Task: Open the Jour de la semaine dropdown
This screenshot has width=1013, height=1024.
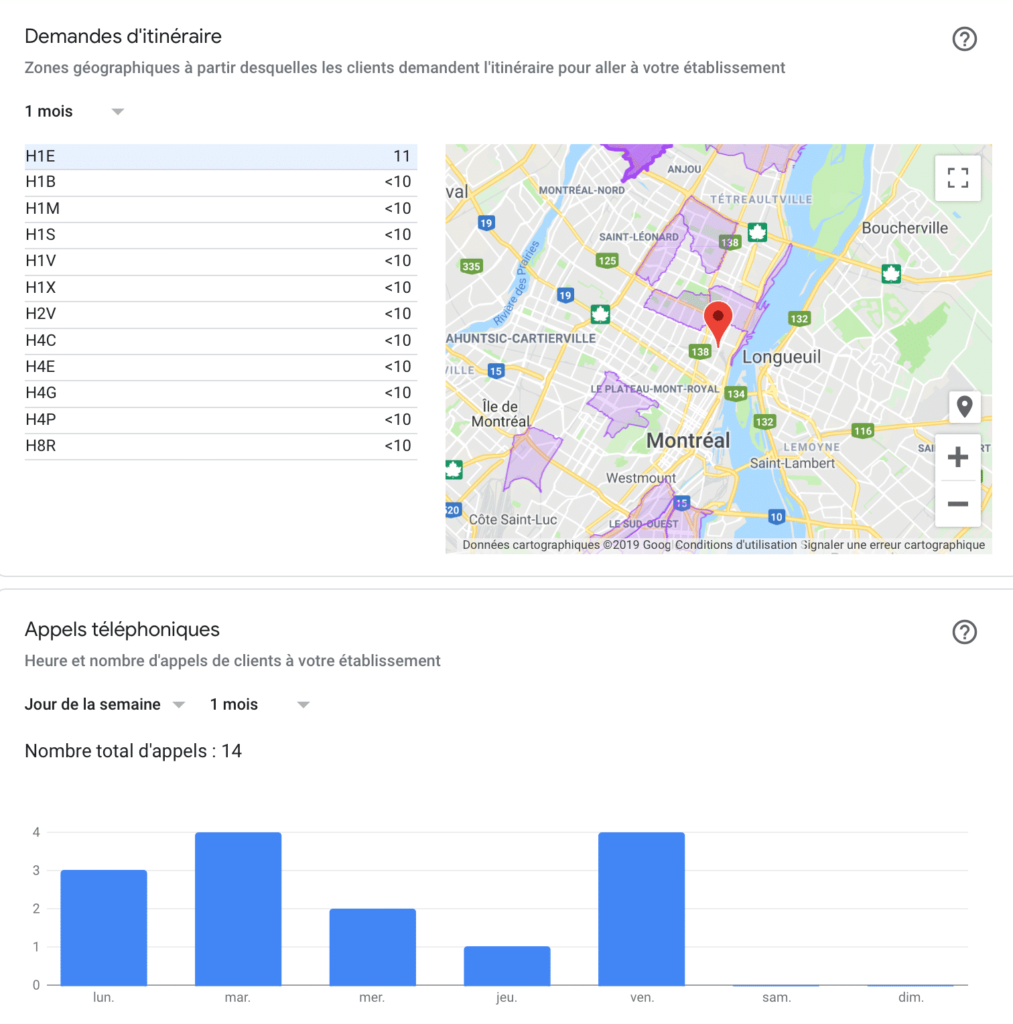Action: [x=105, y=704]
